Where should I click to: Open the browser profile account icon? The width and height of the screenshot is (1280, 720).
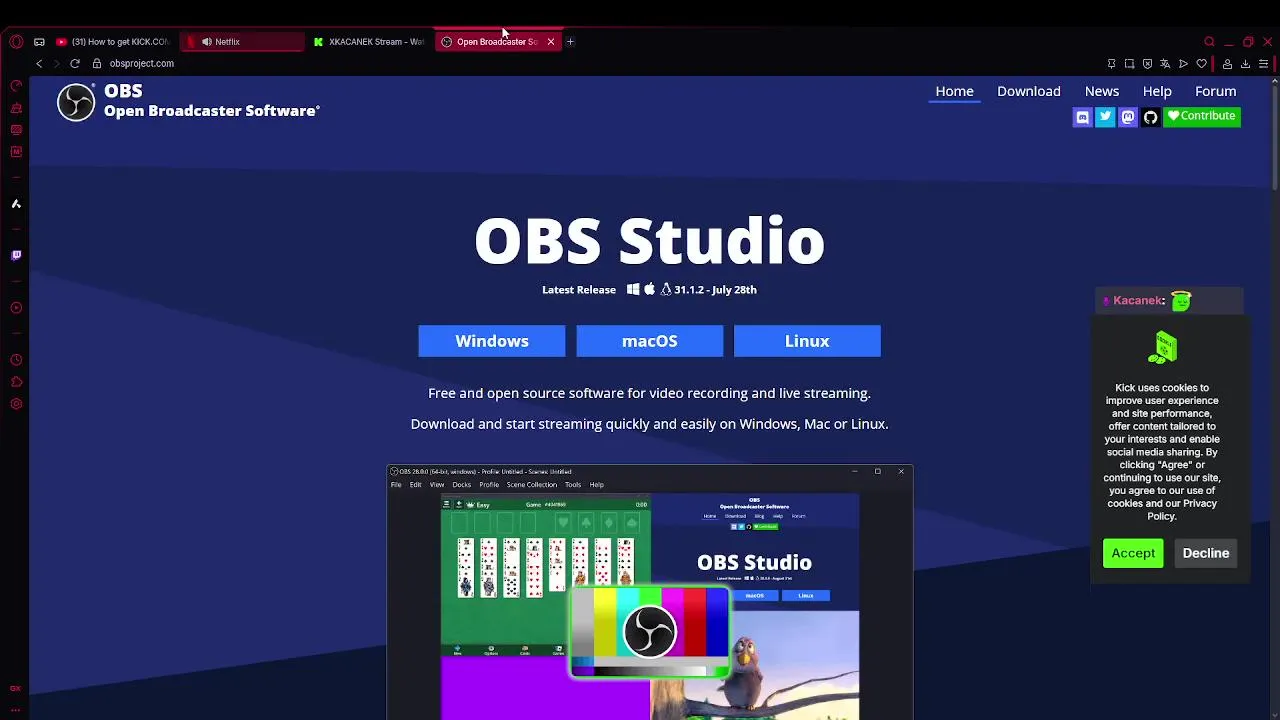(x=1227, y=64)
